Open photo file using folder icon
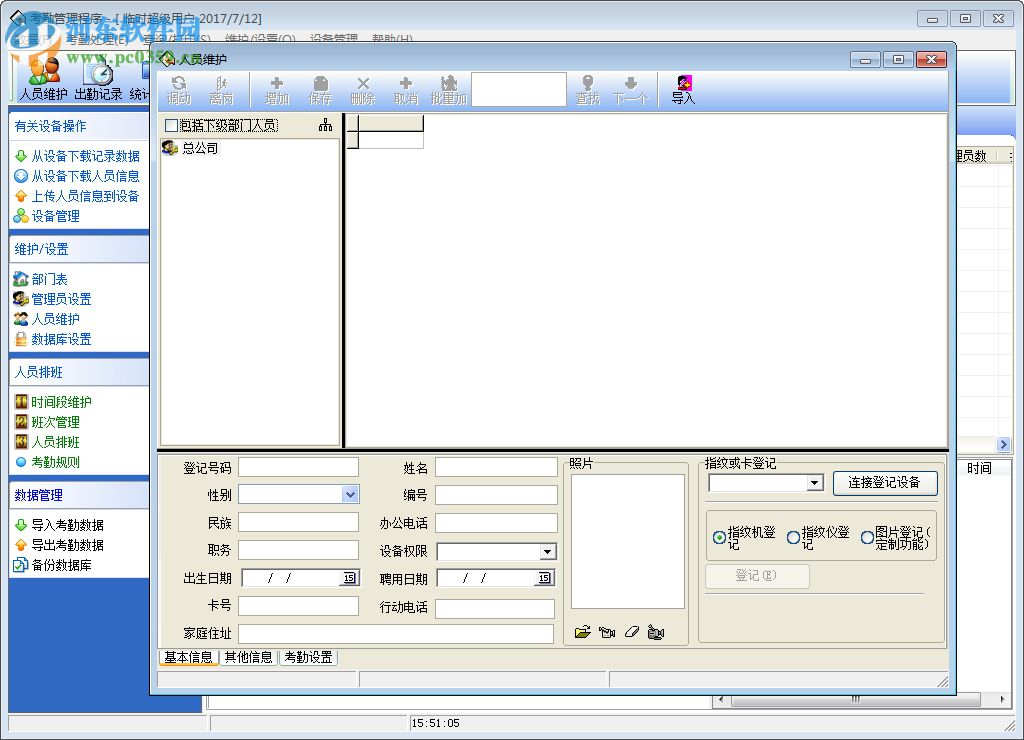1024x740 pixels. tap(582, 632)
